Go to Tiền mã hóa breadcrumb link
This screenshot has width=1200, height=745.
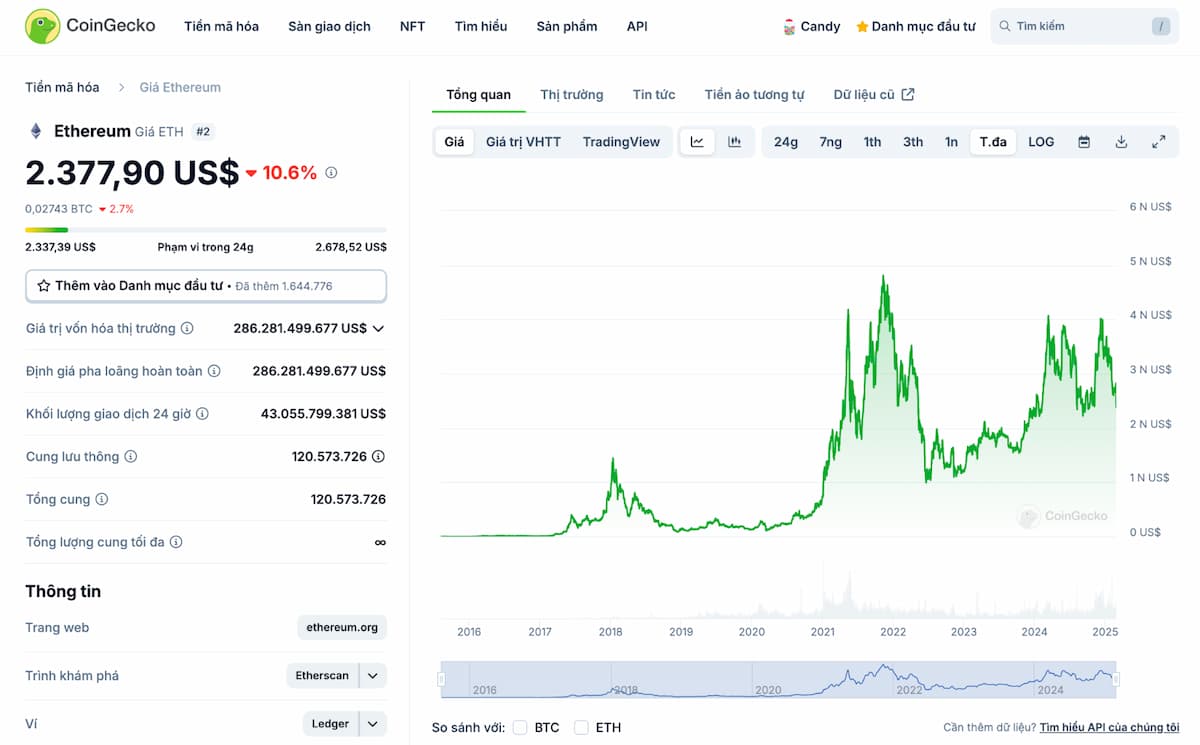pyautogui.click(x=62, y=87)
